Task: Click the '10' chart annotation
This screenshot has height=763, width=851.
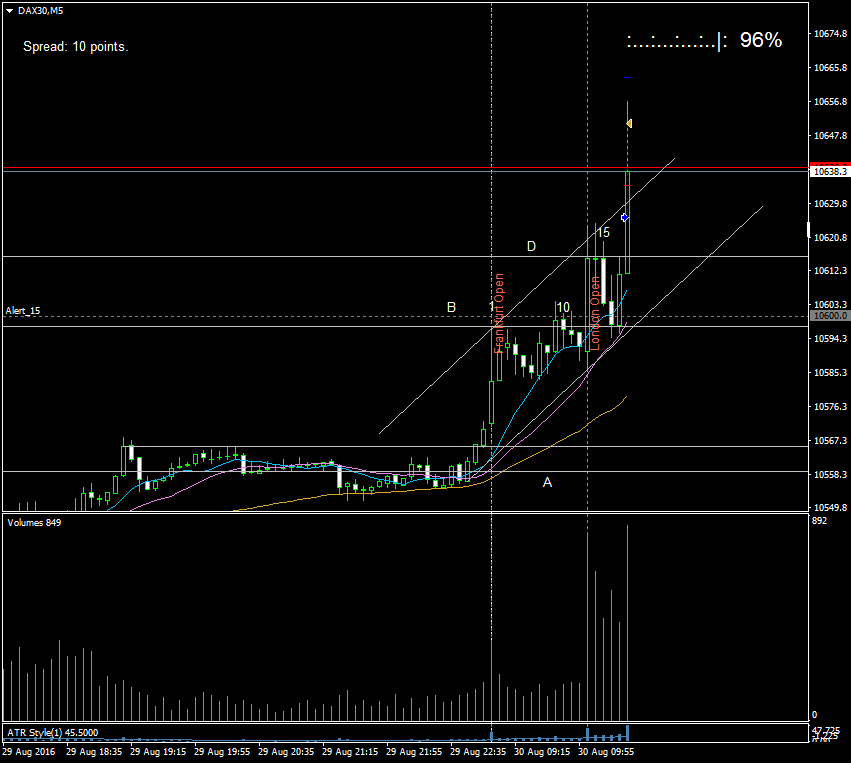Action: (x=563, y=307)
